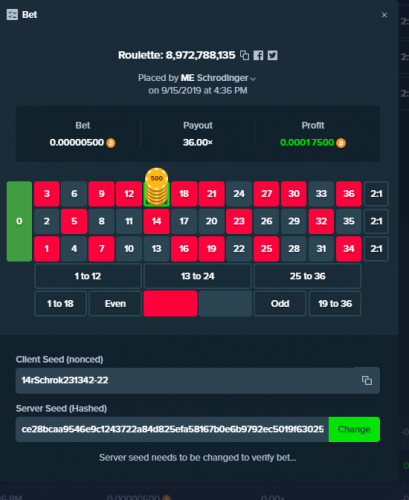Click the middle row 2:1 column bet

(376, 221)
